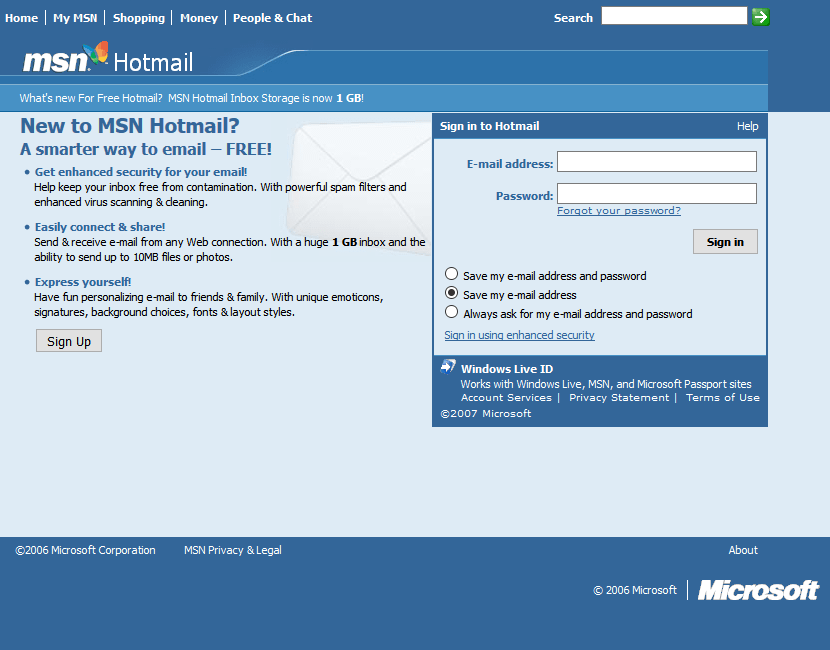Click the MSN butterfly Hotmail logo
Image resolution: width=830 pixels, height=650 pixels.
108,59
